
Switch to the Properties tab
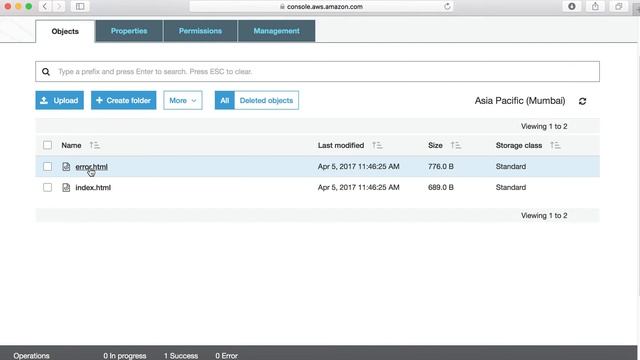click(129, 31)
